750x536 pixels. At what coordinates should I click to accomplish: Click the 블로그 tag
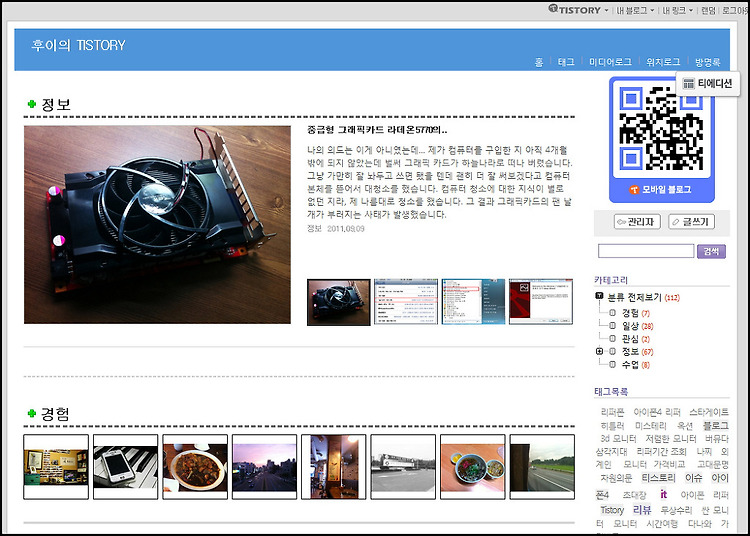(x=715, y=426)
